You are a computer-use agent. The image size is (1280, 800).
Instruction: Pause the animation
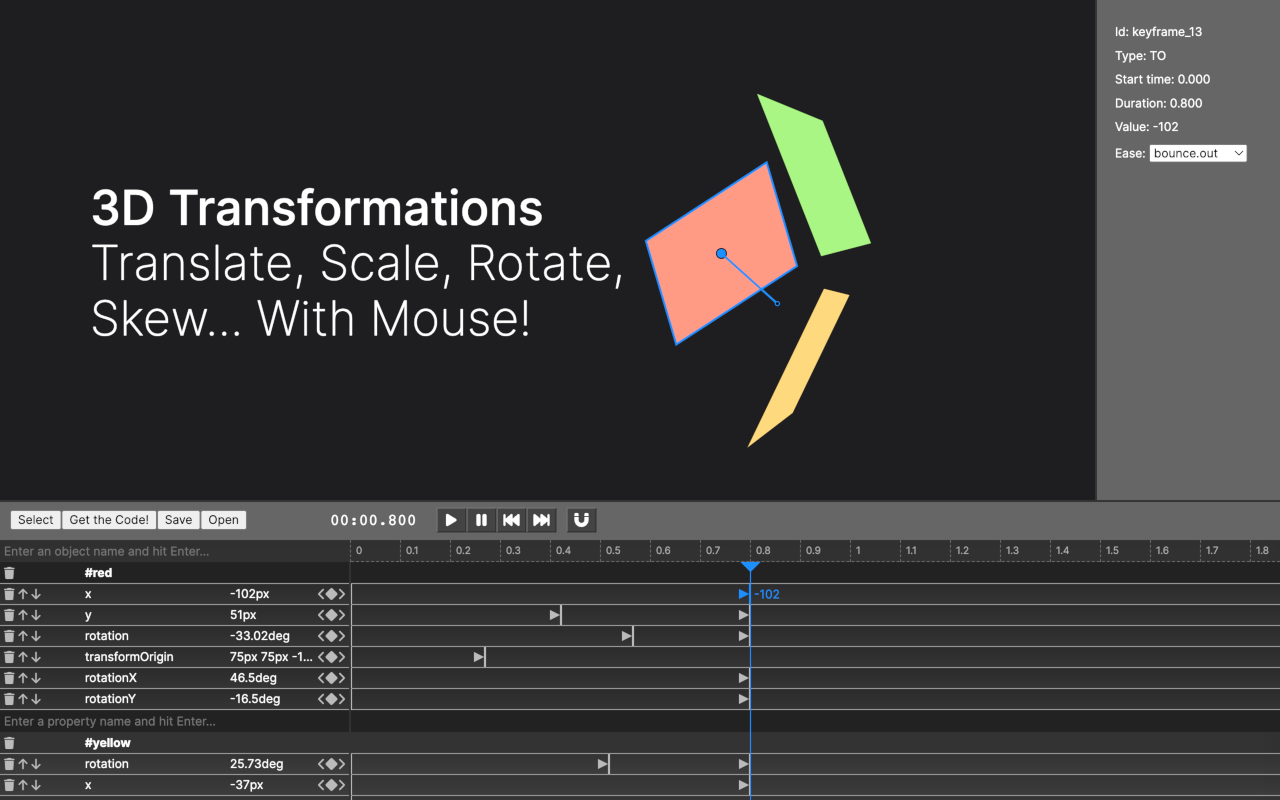pos(482,520)
